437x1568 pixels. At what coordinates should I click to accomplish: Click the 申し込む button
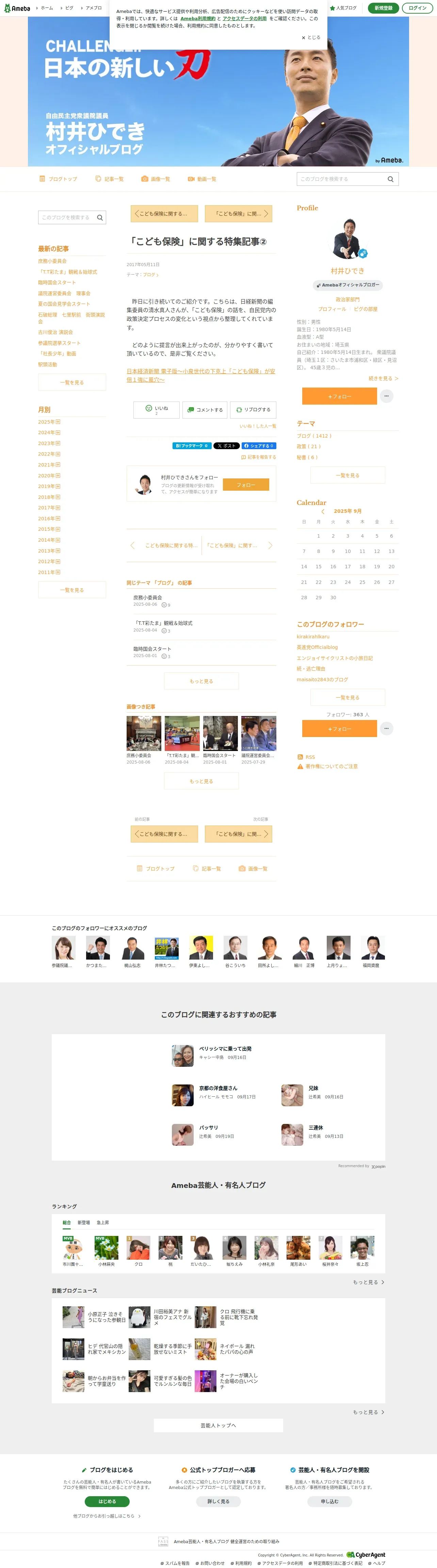pos(330,1502)
